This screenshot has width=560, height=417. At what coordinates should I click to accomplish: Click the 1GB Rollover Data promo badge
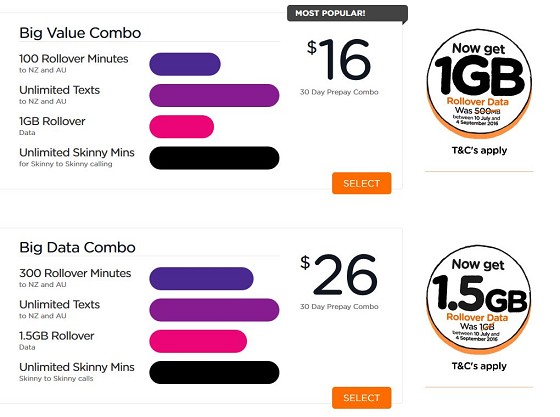coord(479,84)
